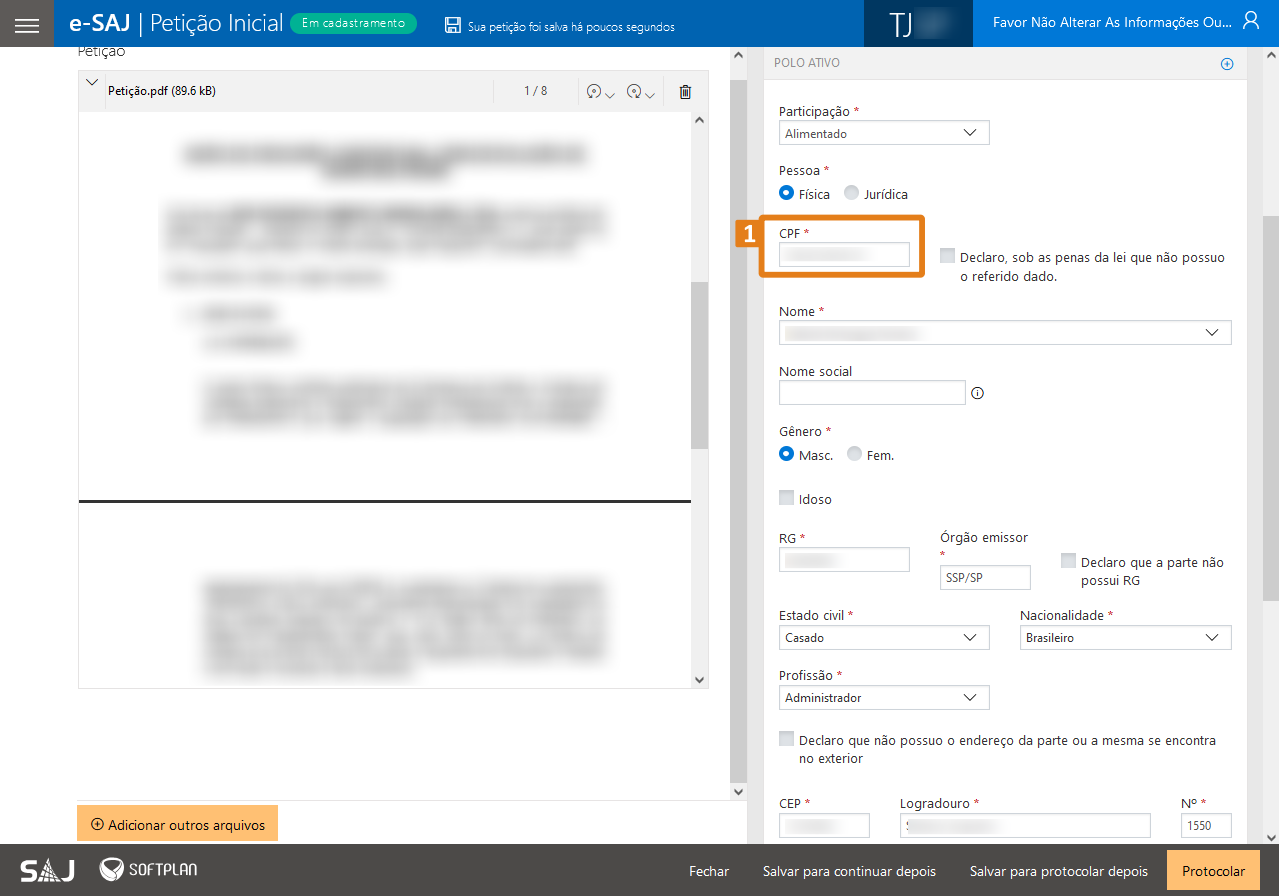Check the declaration of not possessing CPF
Image resolution: width=1279 pixels, height=896 pixels.
[x=947, y=256]
